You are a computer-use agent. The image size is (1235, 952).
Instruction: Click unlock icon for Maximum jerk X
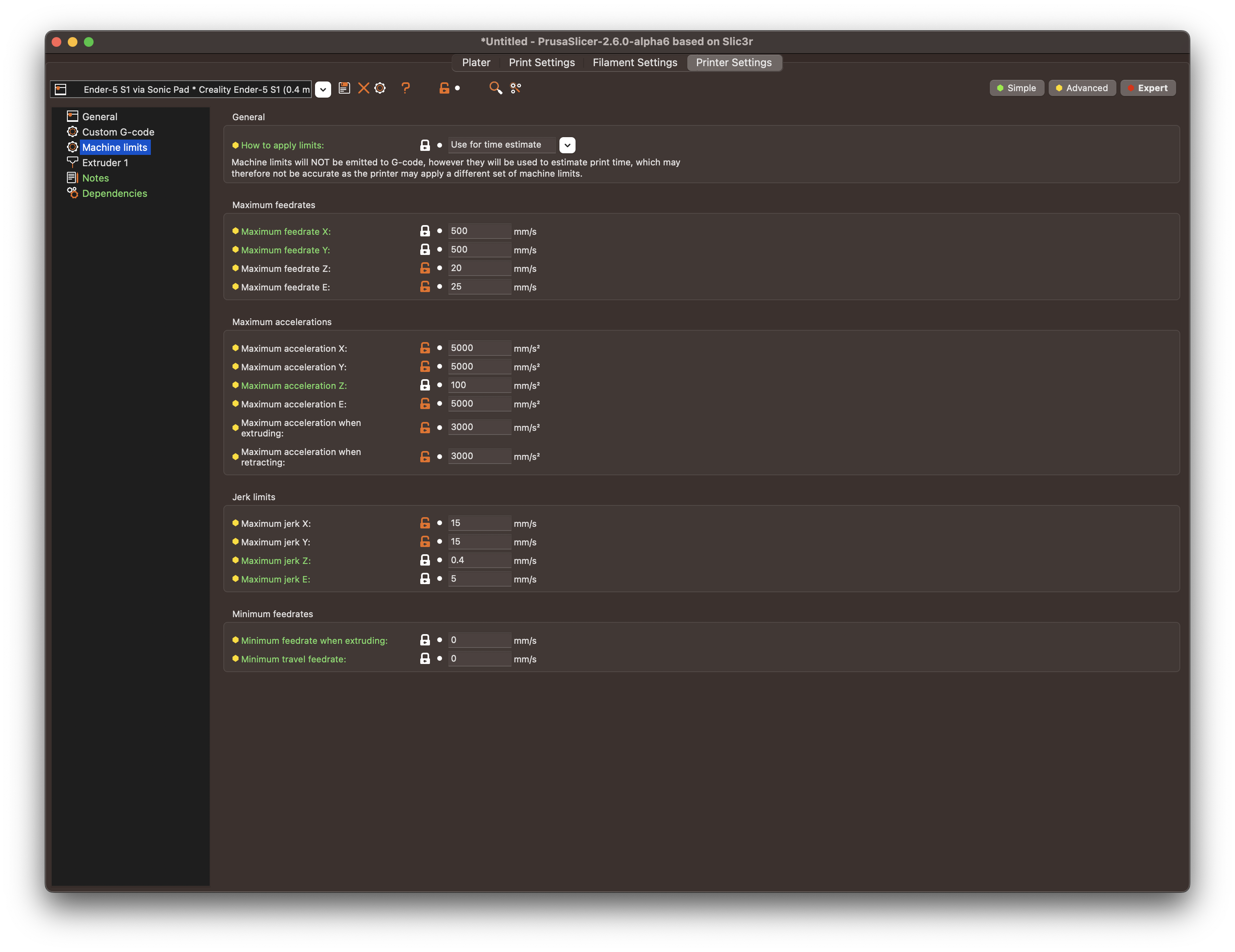425,523
